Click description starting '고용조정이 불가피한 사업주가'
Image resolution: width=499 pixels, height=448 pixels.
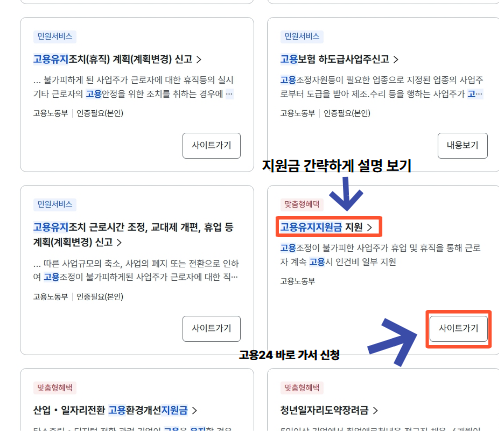click(380, 255)
